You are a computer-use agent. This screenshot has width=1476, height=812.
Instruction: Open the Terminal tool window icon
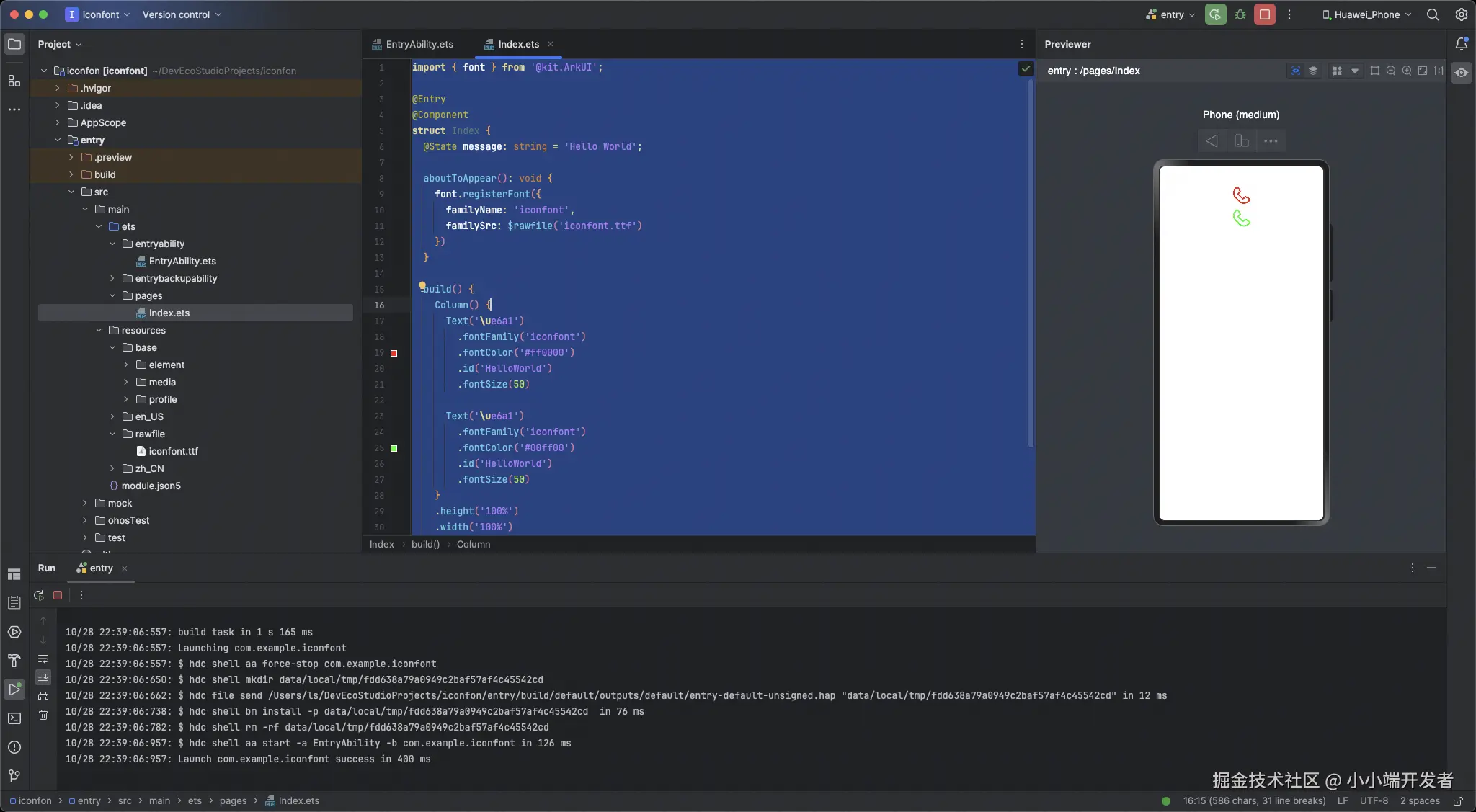[14, 718]
